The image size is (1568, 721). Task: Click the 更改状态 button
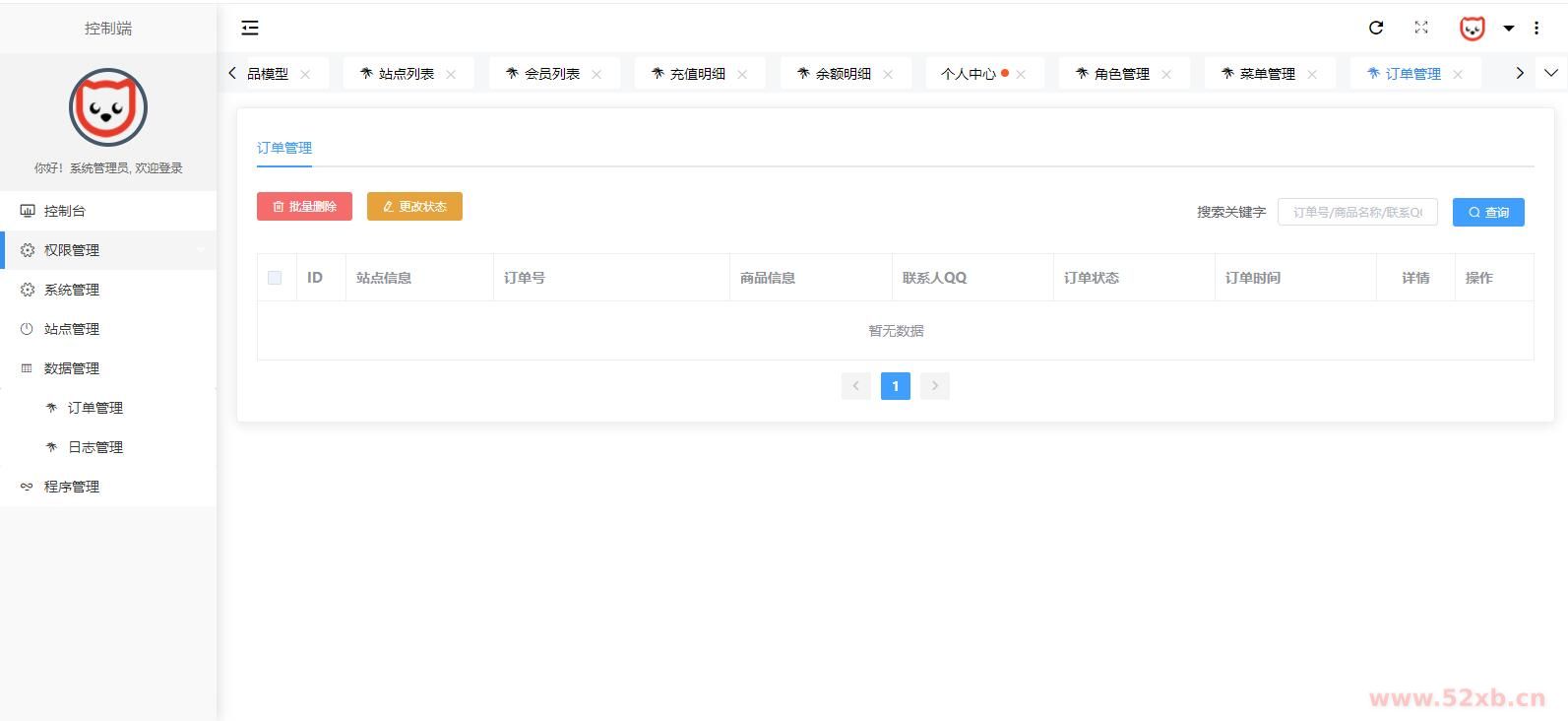pyautogui.click(x=414, y=207)
